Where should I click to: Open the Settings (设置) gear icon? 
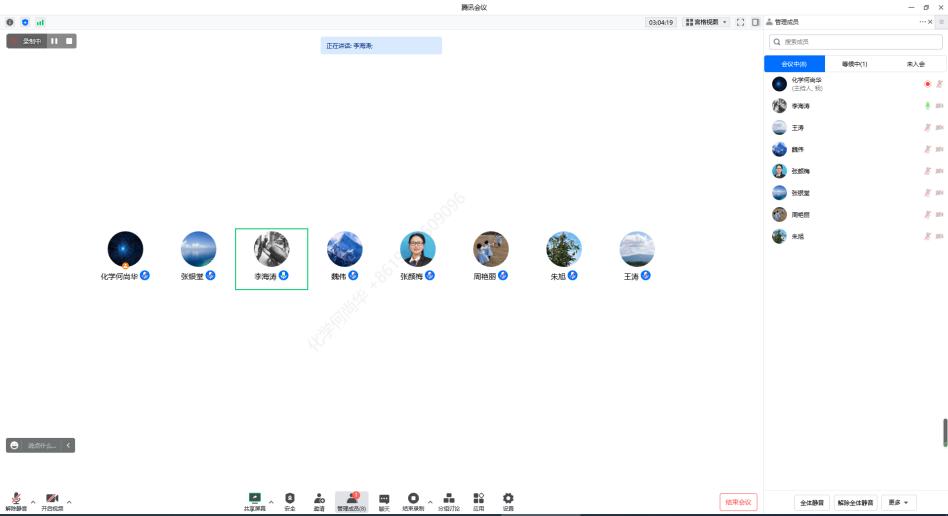coord(508,498)
